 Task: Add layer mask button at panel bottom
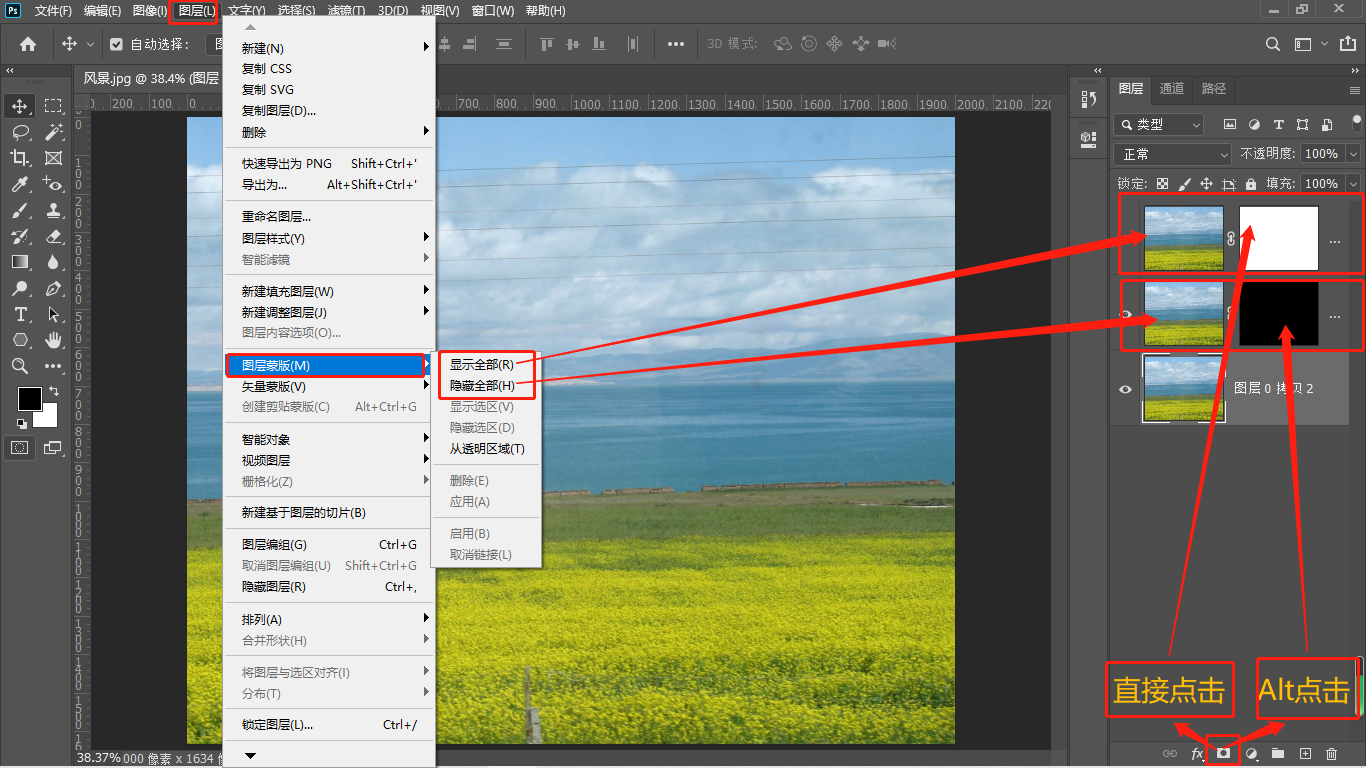pyautogui.click(x=1223, y=753)
